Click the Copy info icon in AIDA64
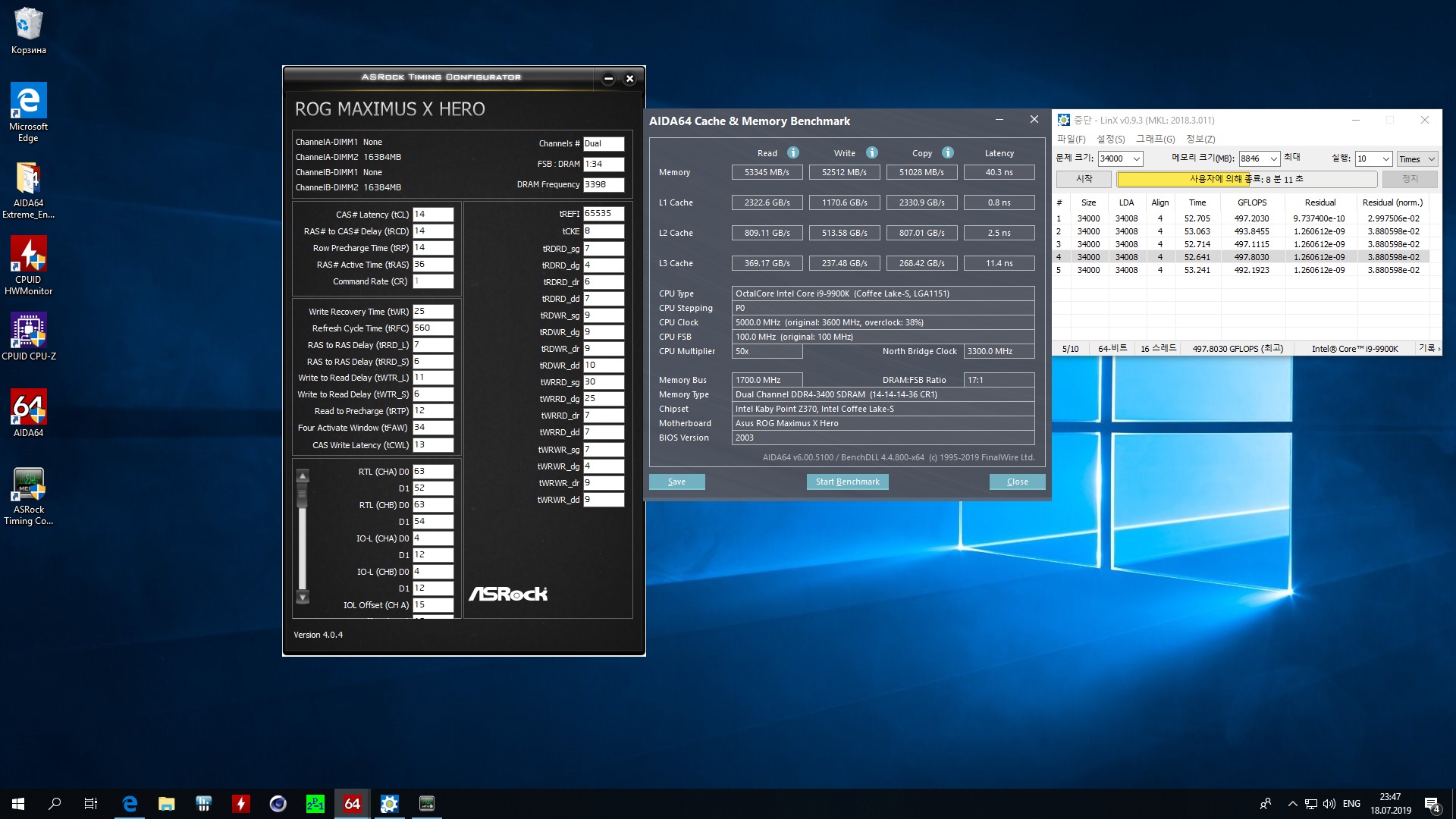The image size is (1456, 819). pos(948,152)
